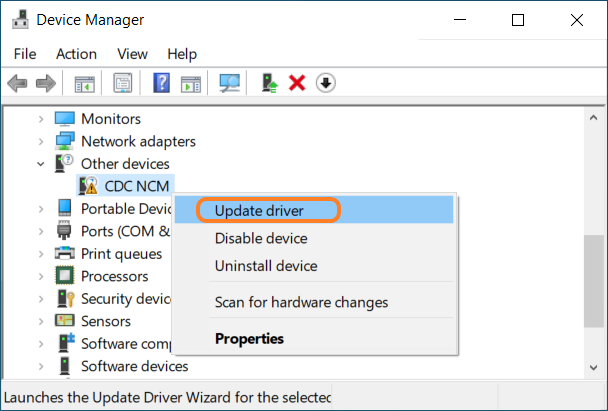Click the Back arrow in the toolbar

pos(17,83)
